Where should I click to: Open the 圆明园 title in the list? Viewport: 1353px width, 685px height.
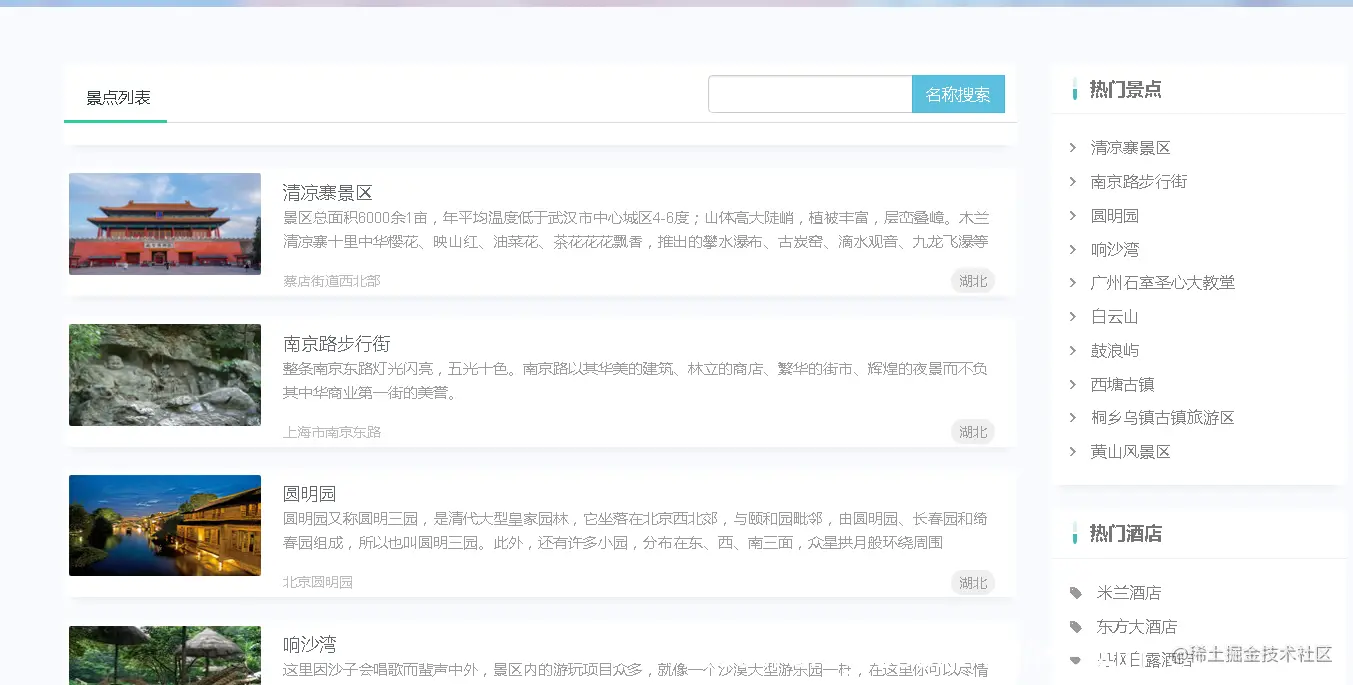(x=310, y=494)
